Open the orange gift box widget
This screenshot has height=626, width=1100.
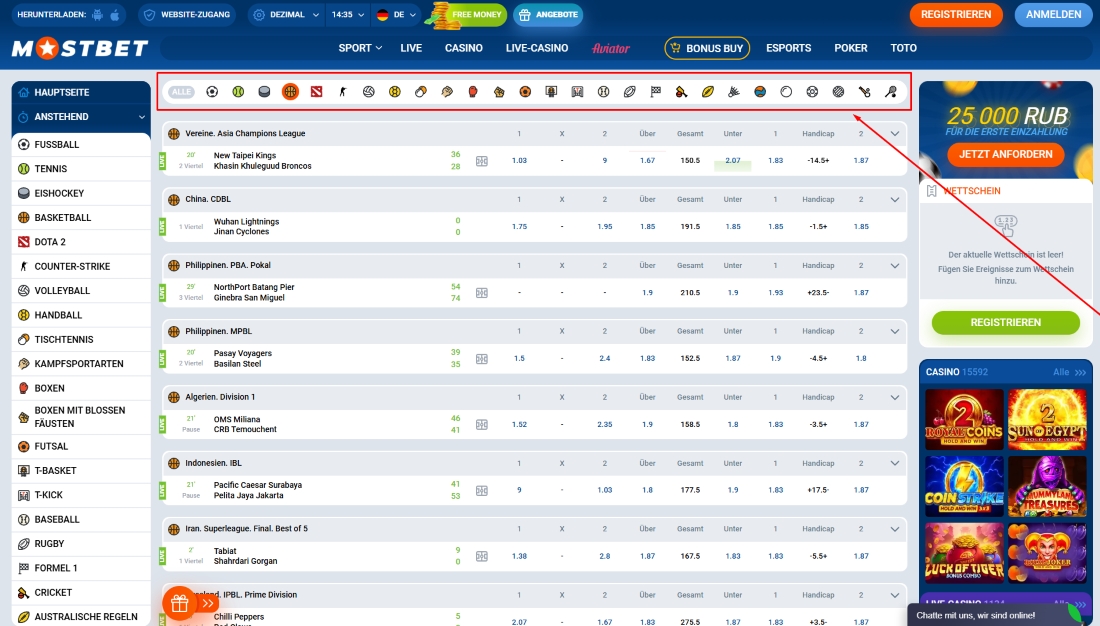pos(180,603)
